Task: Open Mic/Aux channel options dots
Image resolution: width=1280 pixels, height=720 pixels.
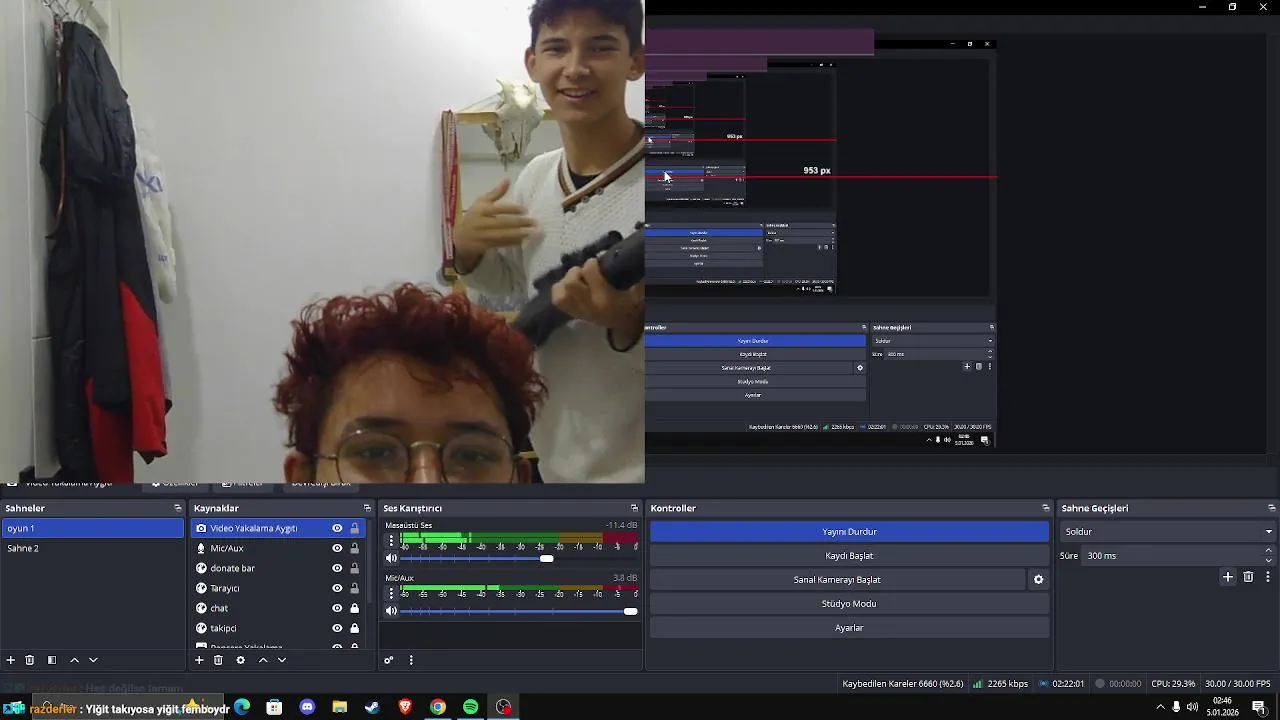Action: click(391, 593)
